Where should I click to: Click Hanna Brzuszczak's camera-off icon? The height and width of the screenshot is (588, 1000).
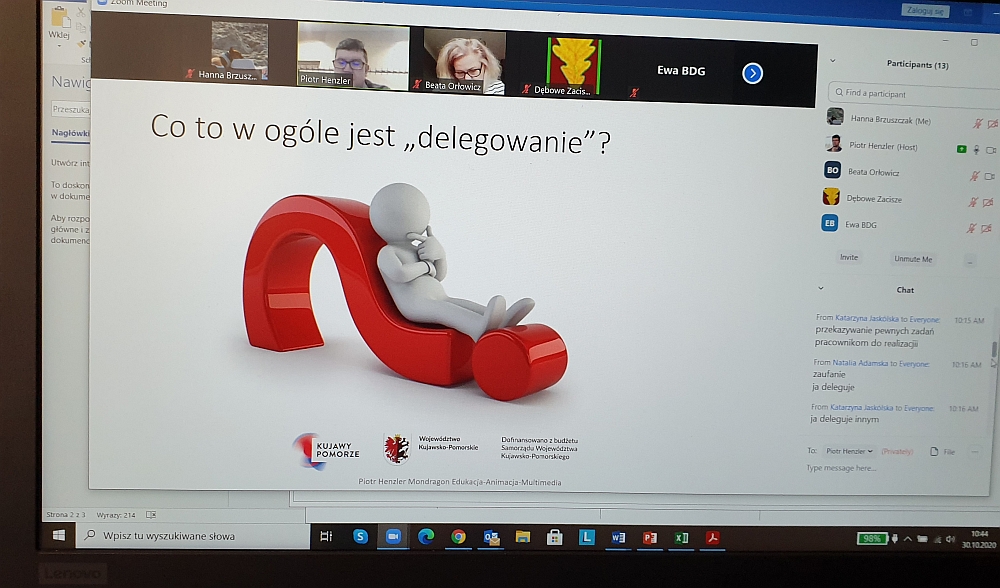[x=992, y=124]
